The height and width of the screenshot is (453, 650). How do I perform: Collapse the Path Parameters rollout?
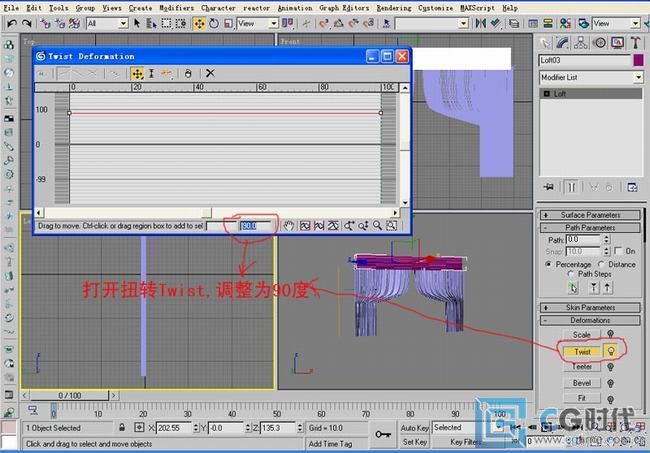590,228
